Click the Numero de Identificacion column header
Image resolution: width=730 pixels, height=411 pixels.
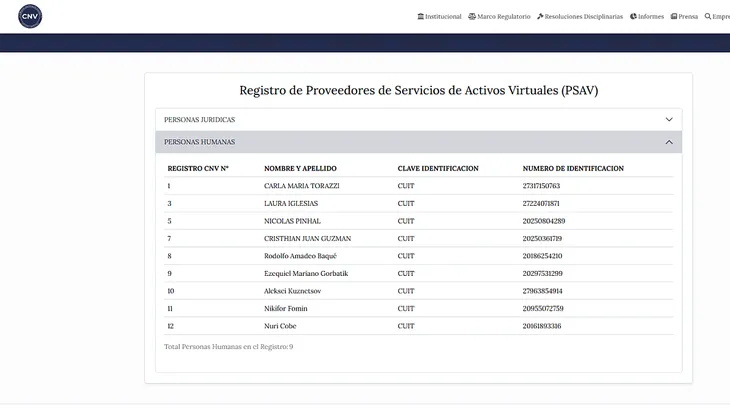[x=573, y=168]
